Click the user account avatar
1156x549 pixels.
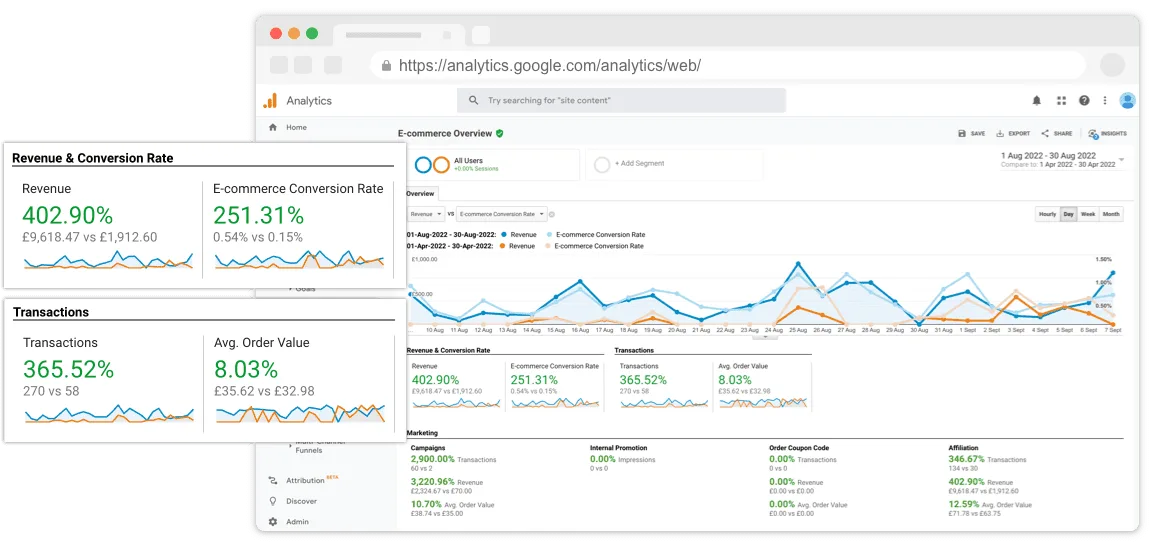[x=1127, y=100]
